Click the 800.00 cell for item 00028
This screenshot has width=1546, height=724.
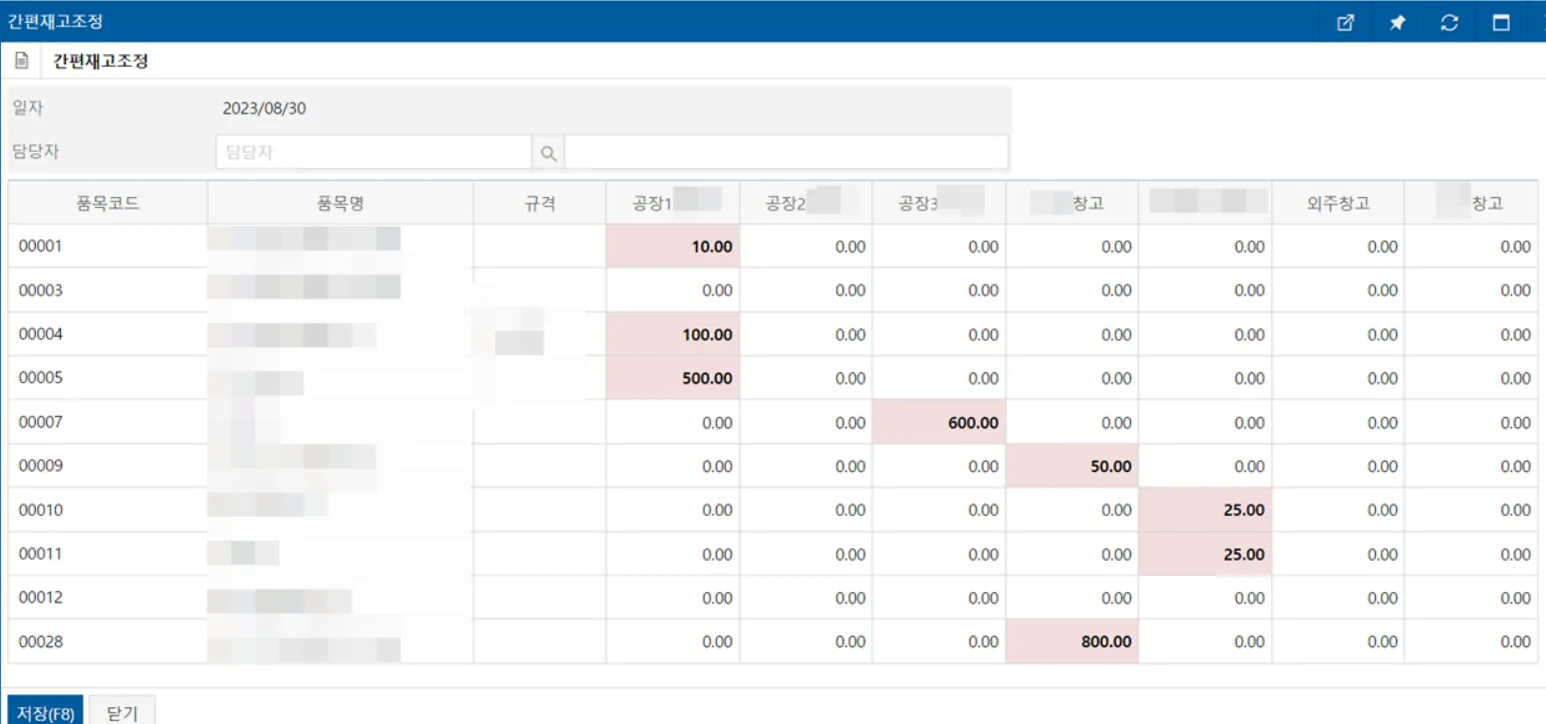point(1072,641)
